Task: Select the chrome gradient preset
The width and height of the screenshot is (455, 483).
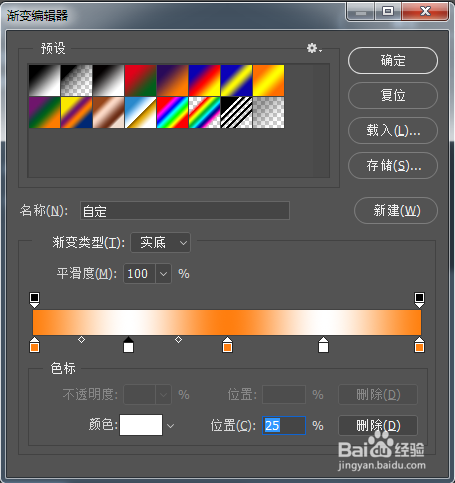Action: [141, 112]
